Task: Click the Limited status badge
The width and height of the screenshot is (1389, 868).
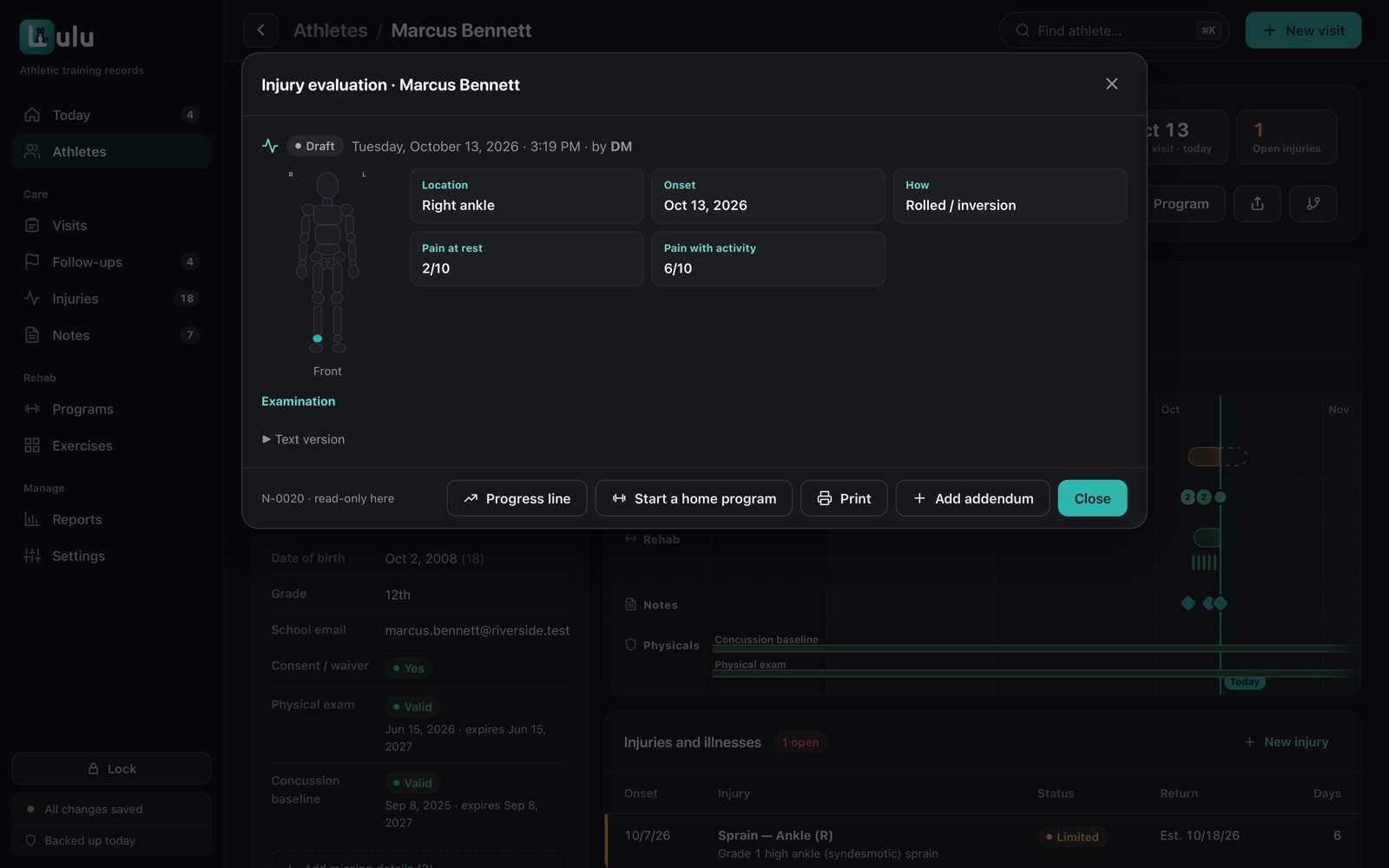Action: [1072, 837]
